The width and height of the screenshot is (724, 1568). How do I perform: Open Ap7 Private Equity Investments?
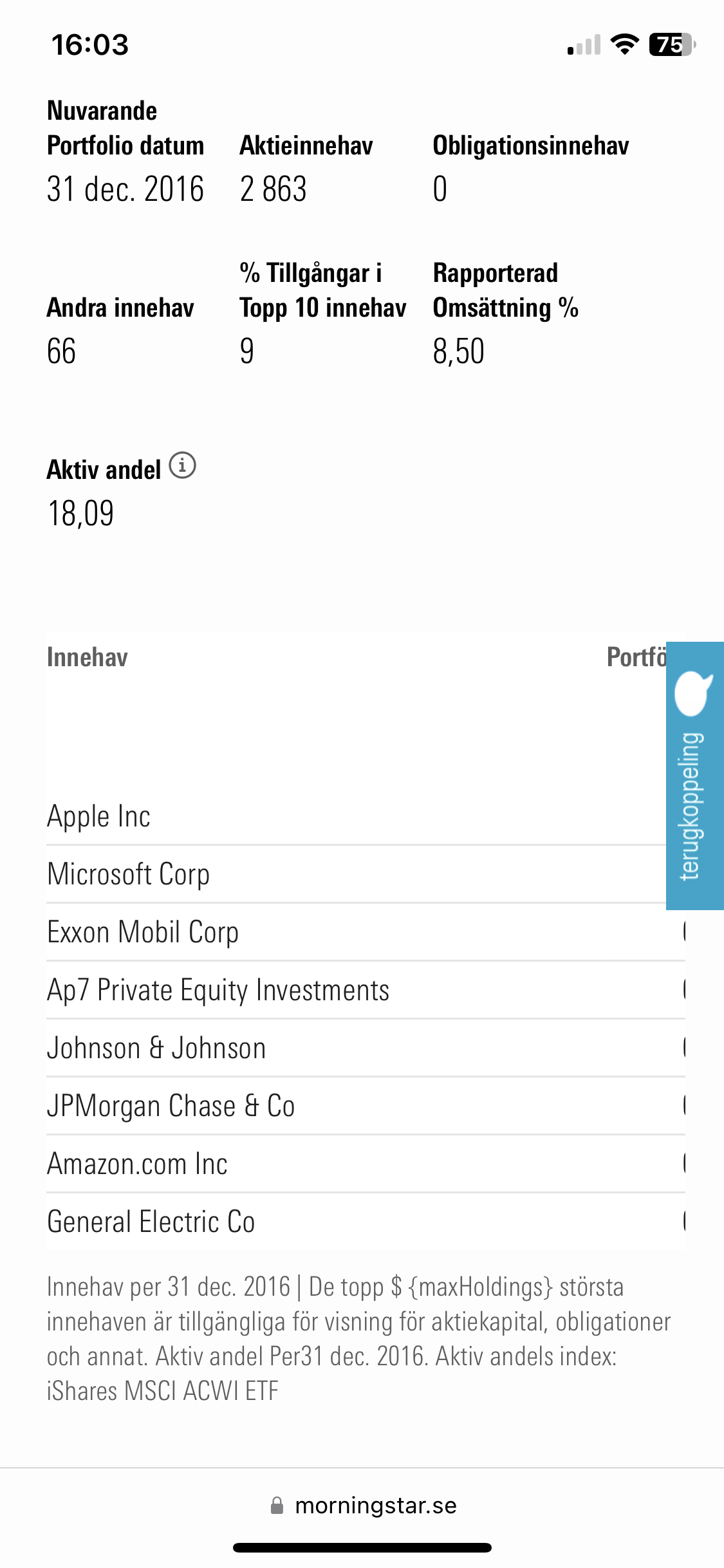click(x=218, y=990)
